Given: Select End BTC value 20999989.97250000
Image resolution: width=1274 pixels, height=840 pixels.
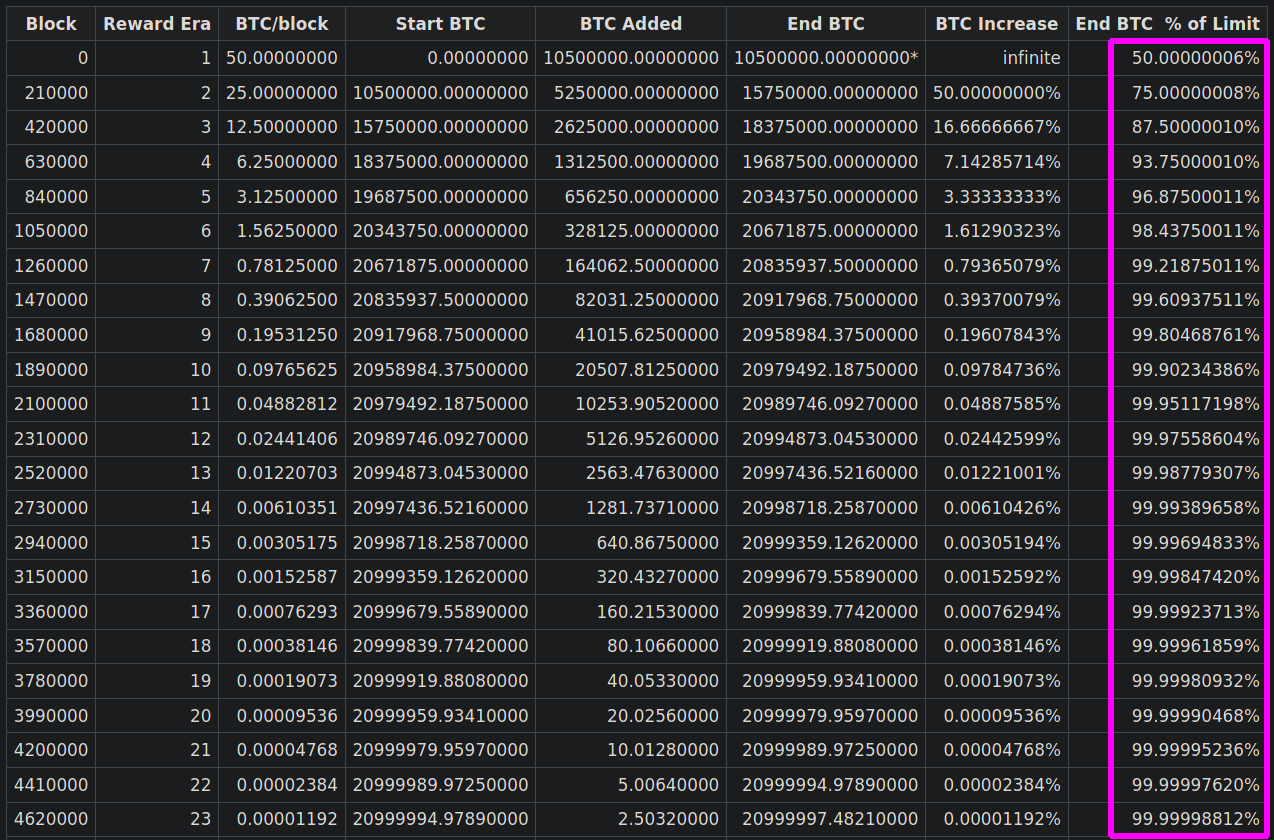Looking at the screenshot, I should coord(826,750).
